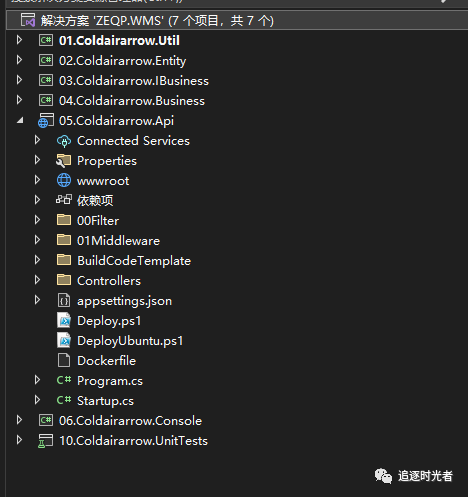Click the PowerShell icon of Deploy.ps1
468x497 pixels.
click(64, 321)
